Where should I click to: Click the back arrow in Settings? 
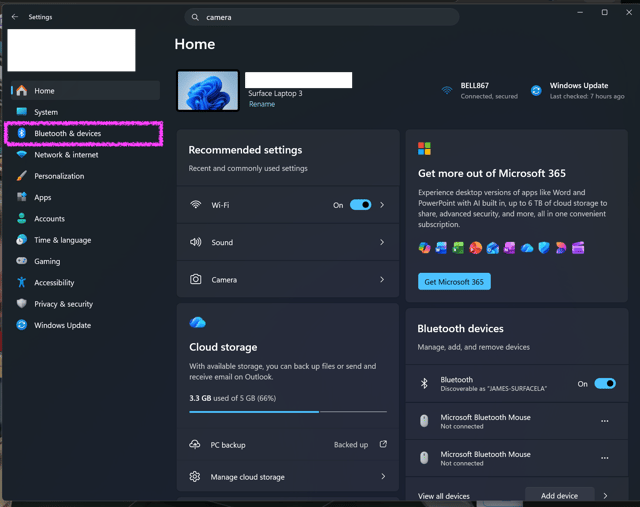tap(15, 17)
